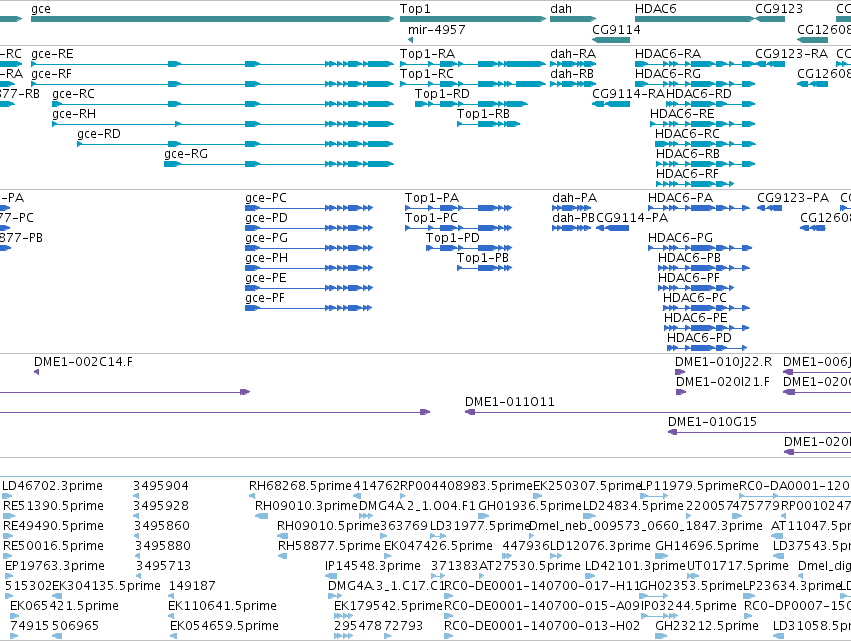Click EST label GH23212.5prime
This screenshot has height=641, width=851.
click(x=707, y=626)
